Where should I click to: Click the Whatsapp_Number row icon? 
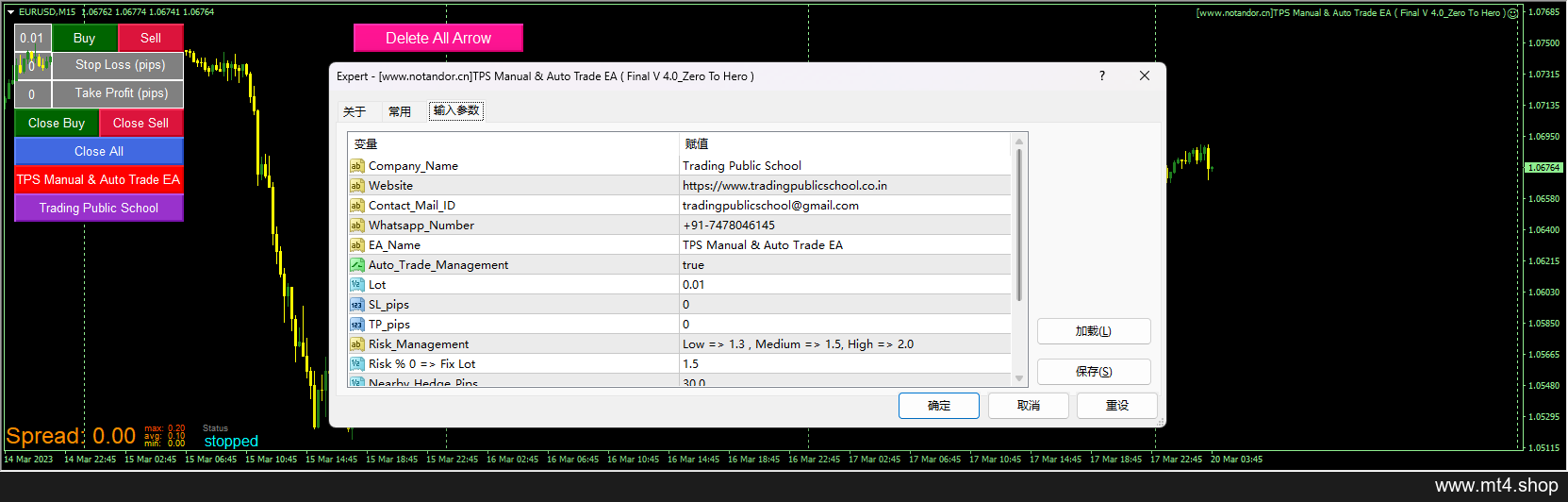[357, 226]
